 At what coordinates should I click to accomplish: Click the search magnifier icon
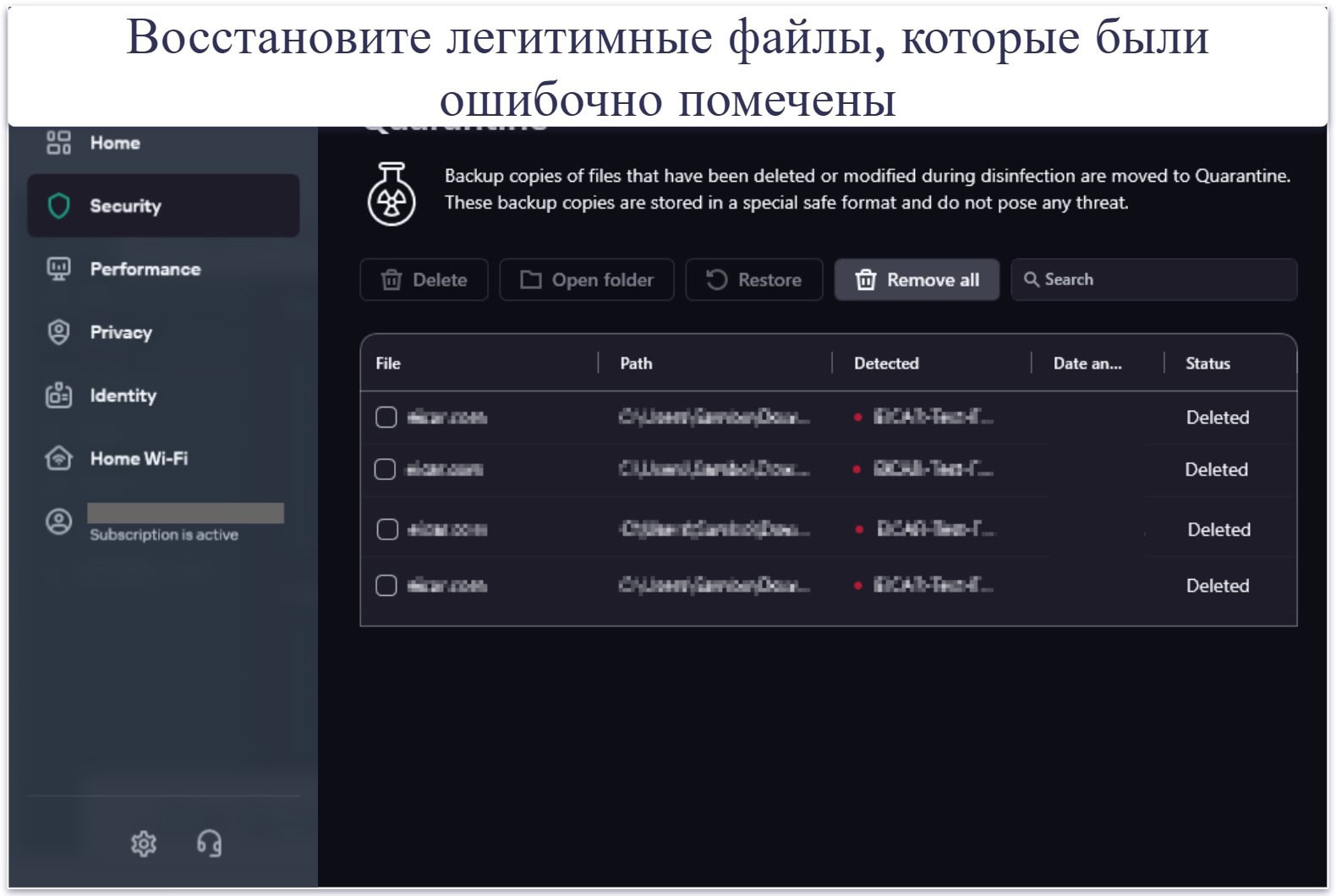(1032, 279)
